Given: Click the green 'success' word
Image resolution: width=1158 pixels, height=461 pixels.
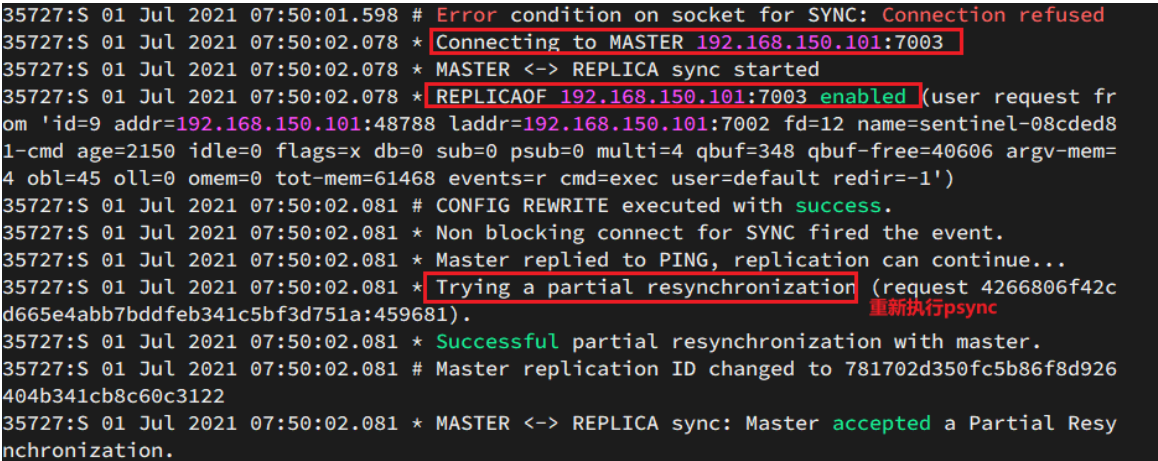Looking at the screenshot, I should (x=838, y=205).
